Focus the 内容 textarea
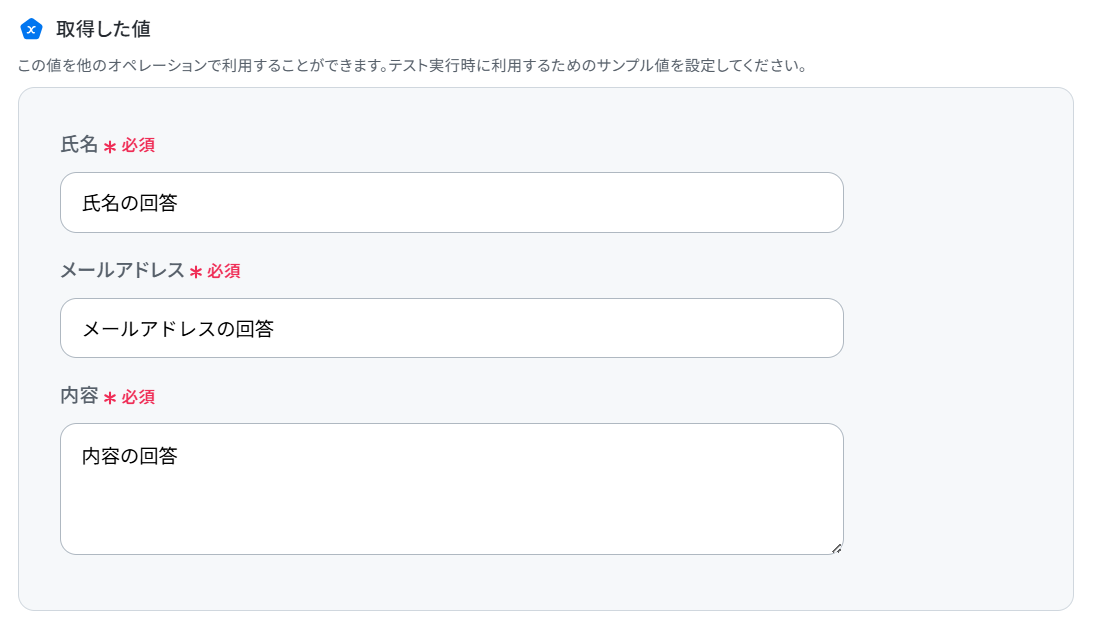1093x629 pixels. click(x=452, y=489)
